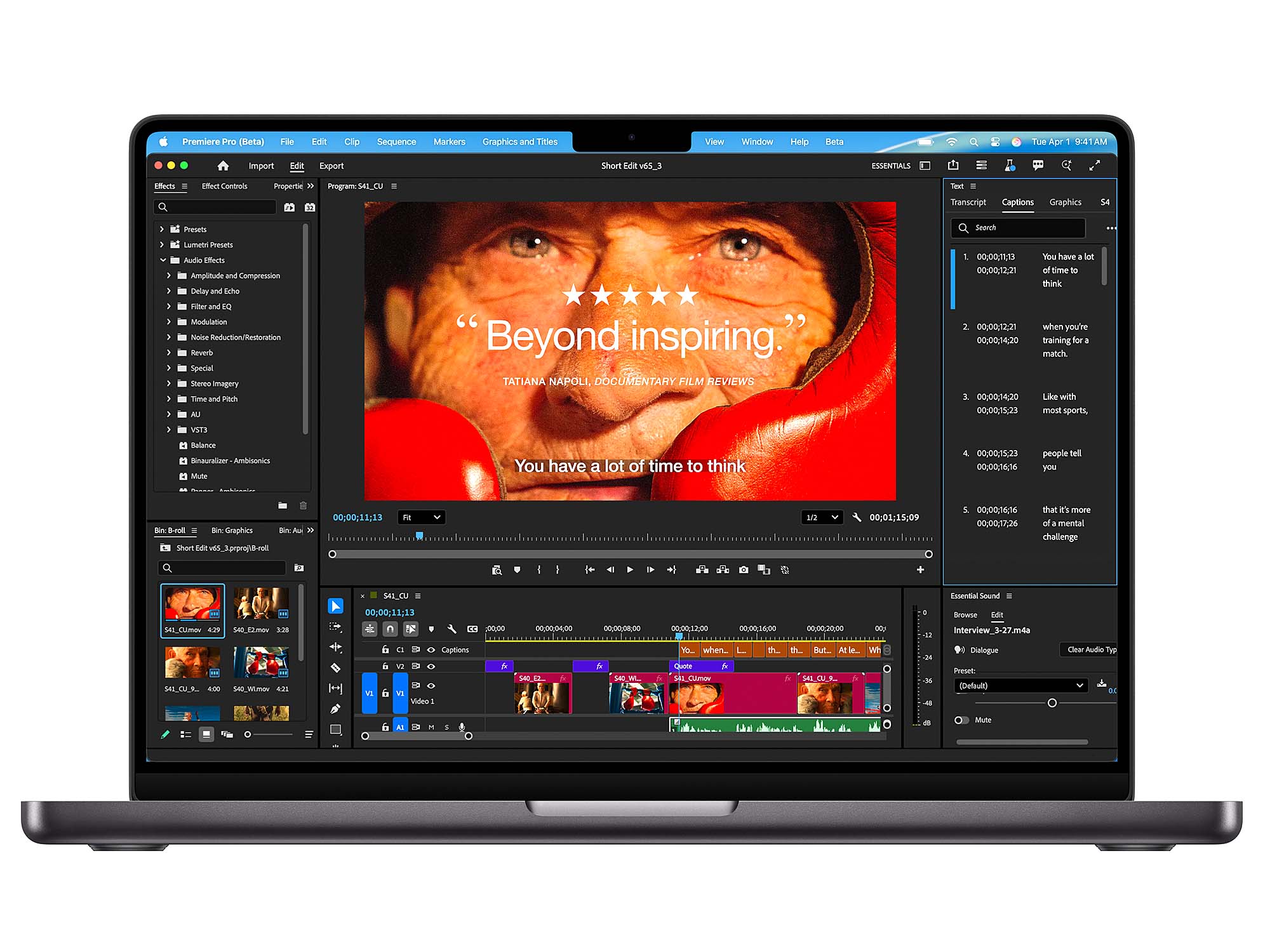The width and height of the screenshot is (1270, 952).
Task: Open the 1/2 playback resolution dropdown
Action: click(x=822, y=517)
